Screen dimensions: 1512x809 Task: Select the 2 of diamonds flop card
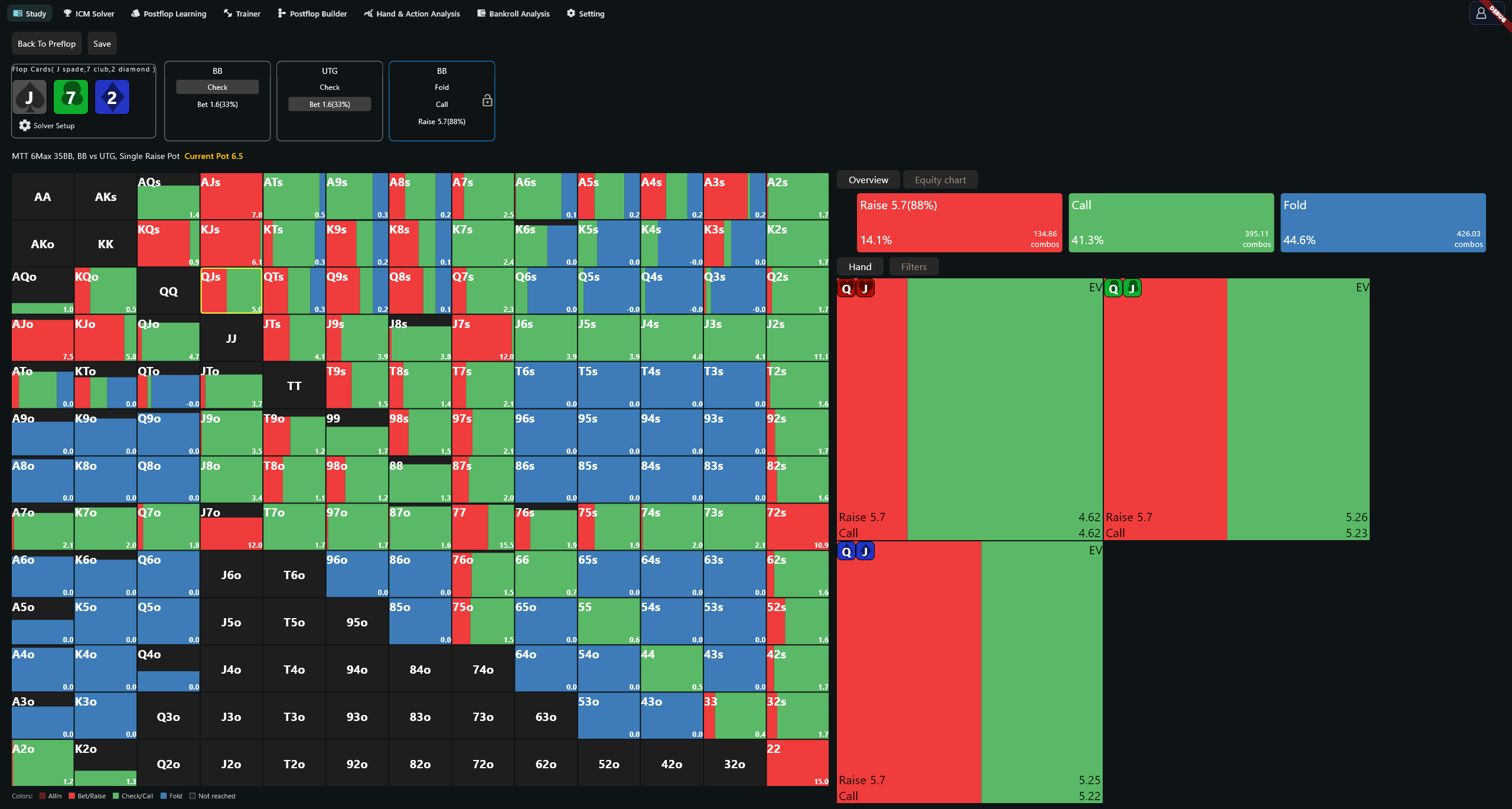click(x=112, y=97)
